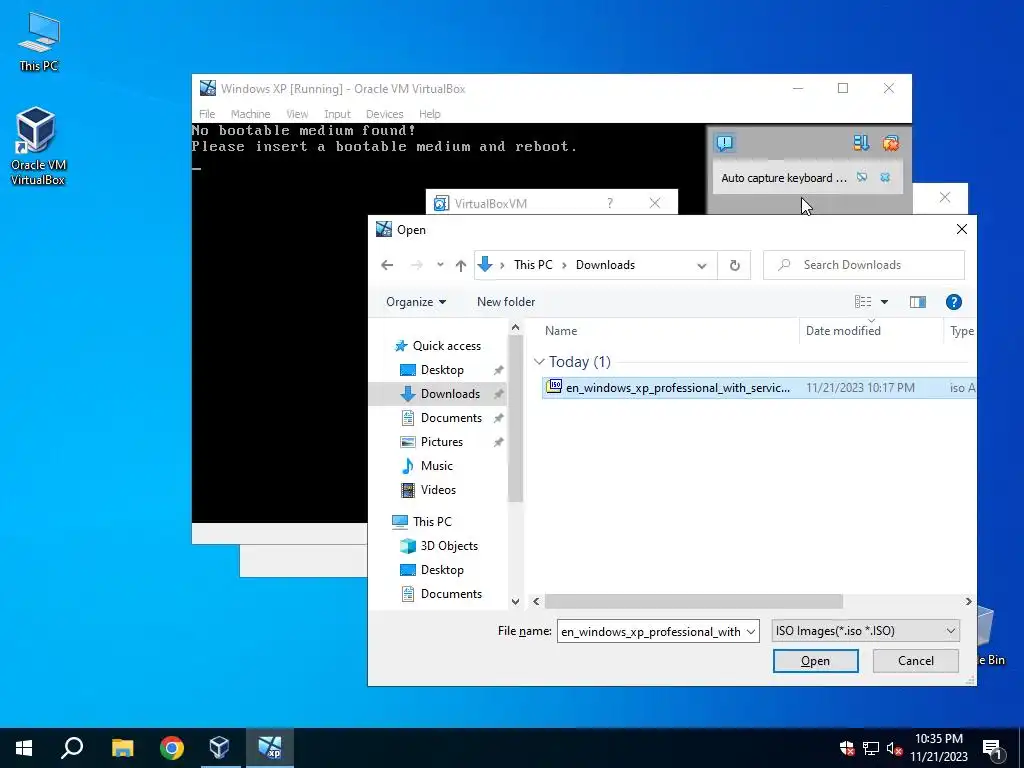Expand the address bar path history dropdown
The image size is (1024, 768).
(x=701, y=265)
